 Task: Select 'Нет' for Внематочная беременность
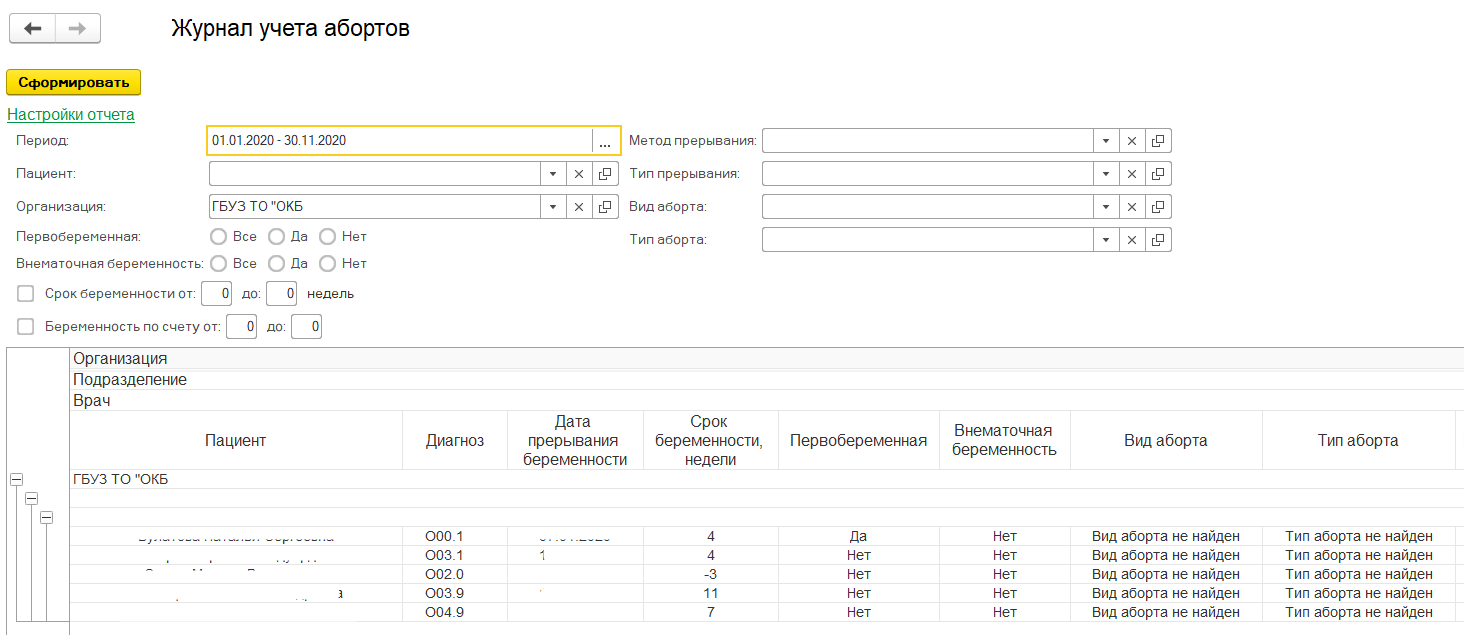[327, 264]
